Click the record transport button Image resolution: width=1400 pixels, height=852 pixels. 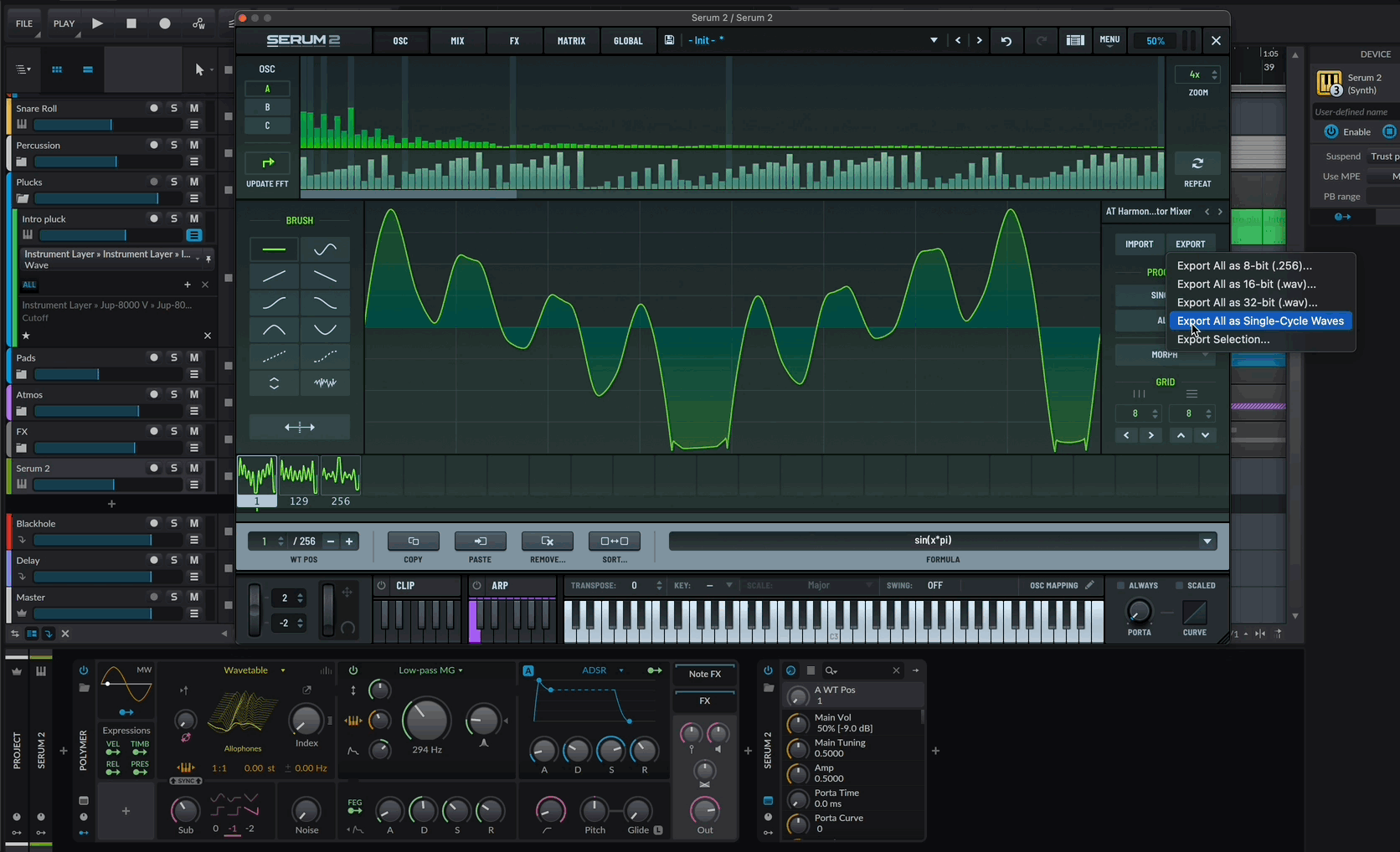coord(165,23)
